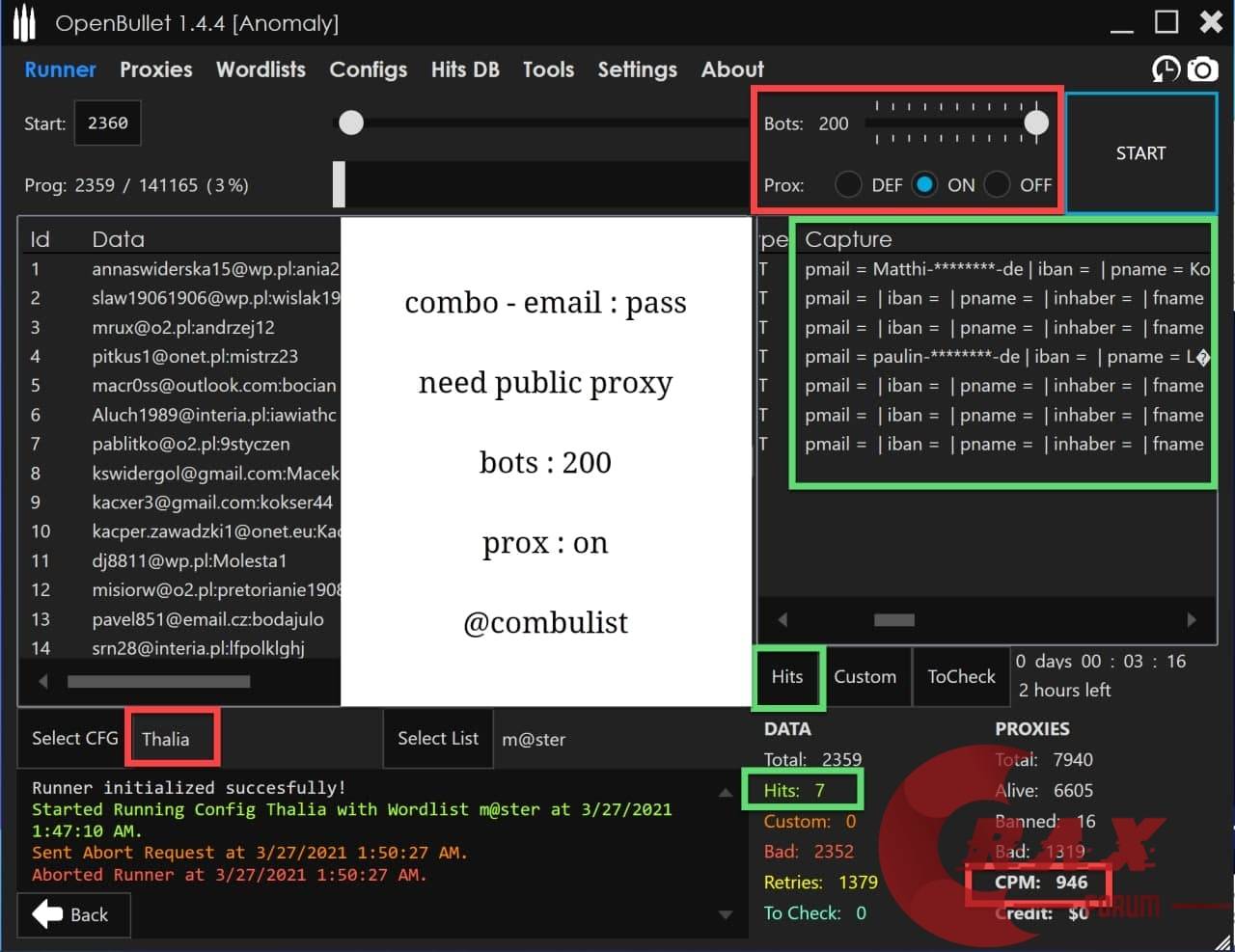Click the Bots value 200

pos(834,123)
